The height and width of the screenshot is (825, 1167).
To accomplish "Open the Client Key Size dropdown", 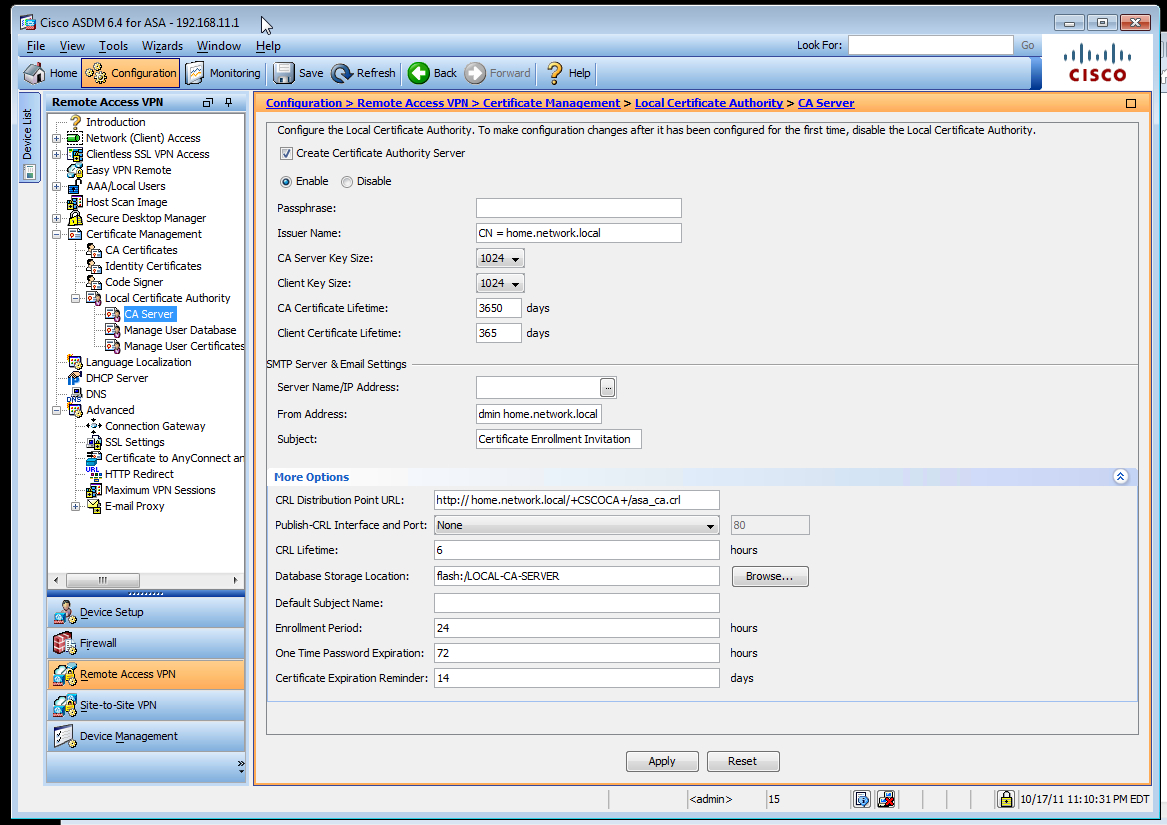I will [500, 283].
